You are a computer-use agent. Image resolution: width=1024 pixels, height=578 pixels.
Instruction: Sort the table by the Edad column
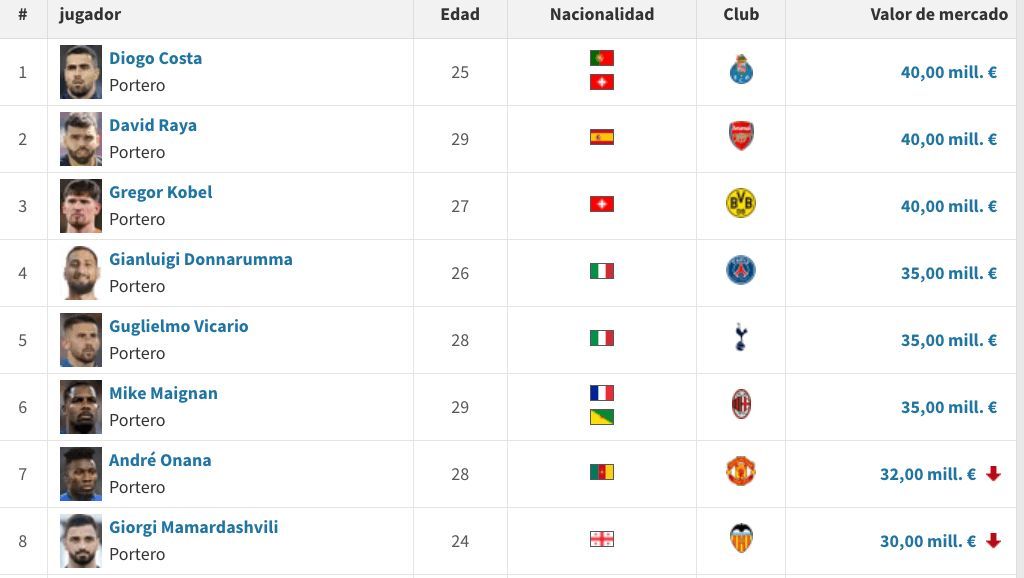pos(461,14)
